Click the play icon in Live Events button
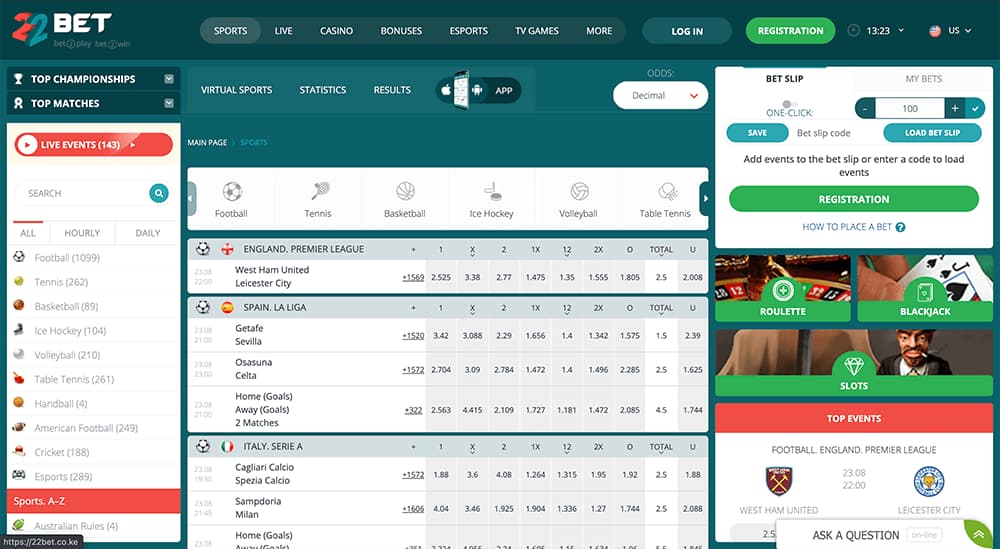The image size is (1000, 549). click(x=27, y=145)
